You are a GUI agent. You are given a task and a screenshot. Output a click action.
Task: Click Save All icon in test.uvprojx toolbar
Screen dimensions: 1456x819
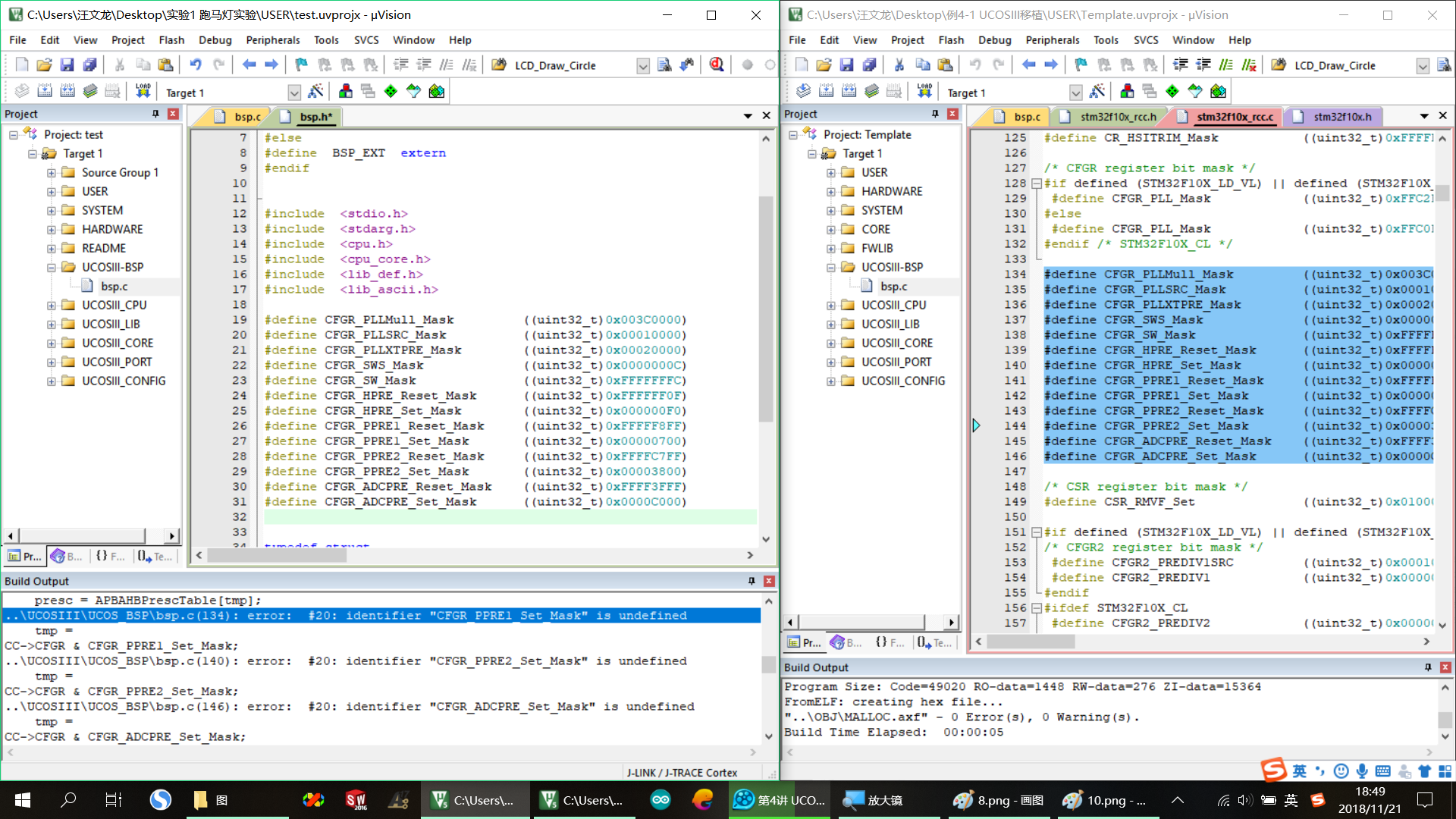click(x=89, y=65)
